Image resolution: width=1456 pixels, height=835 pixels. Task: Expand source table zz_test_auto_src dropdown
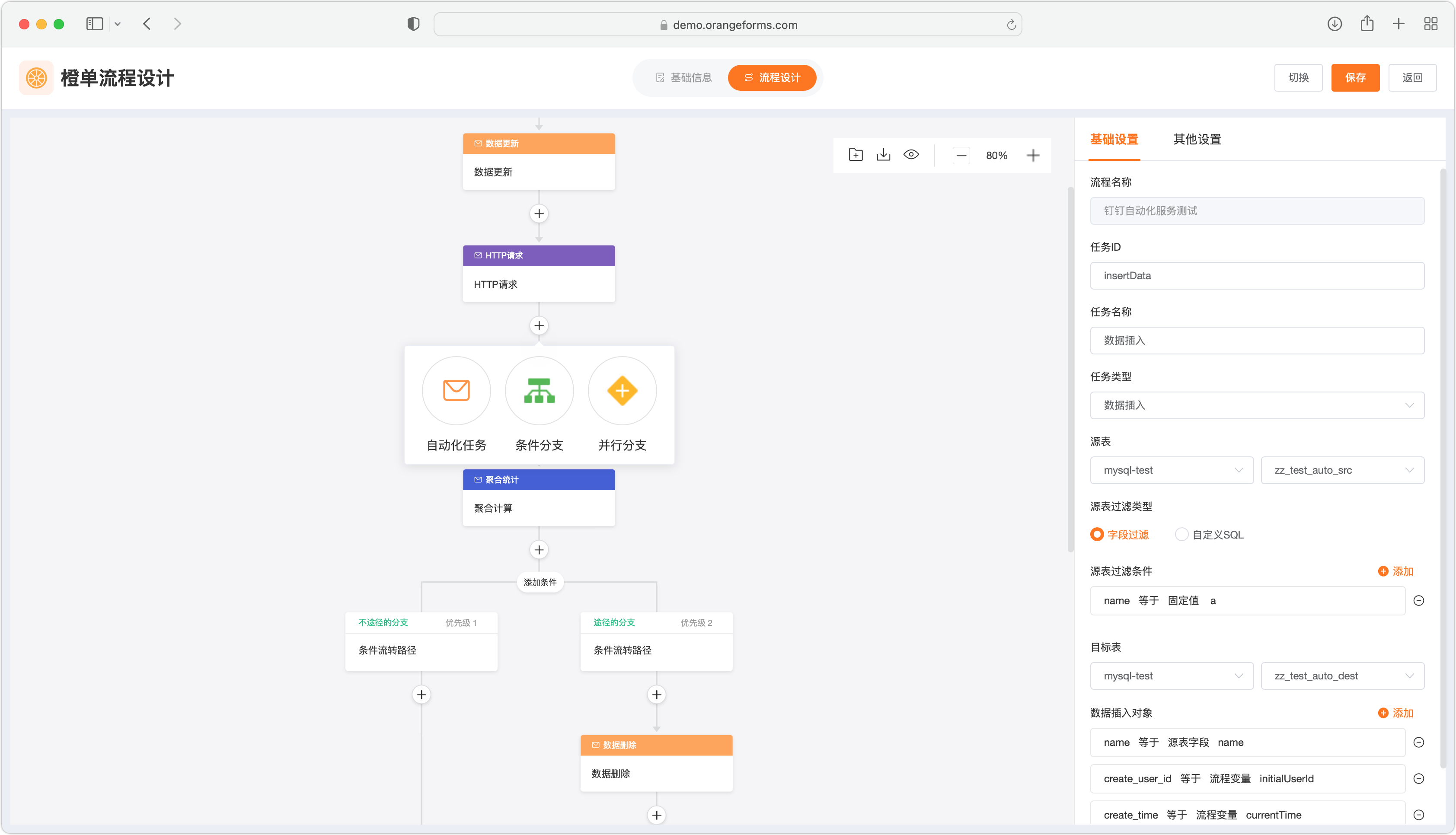coord(1342,470)
